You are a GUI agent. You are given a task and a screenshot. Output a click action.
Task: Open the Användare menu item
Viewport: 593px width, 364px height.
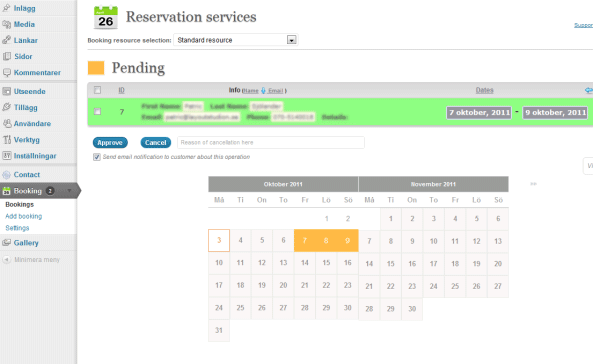pyautogui.click(x=32, y=123)
